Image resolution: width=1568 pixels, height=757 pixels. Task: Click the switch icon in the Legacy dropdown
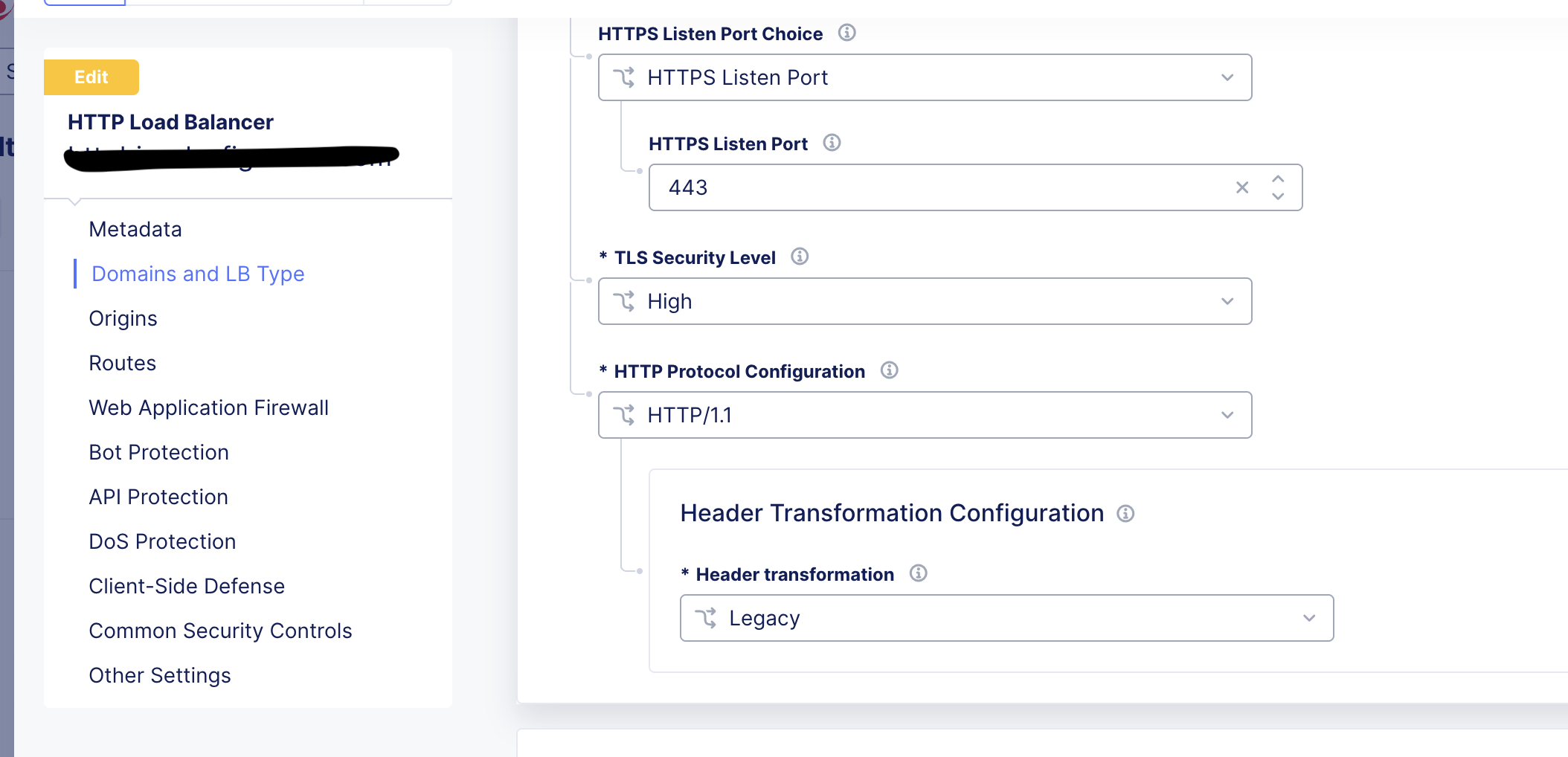tap(706, 618)
